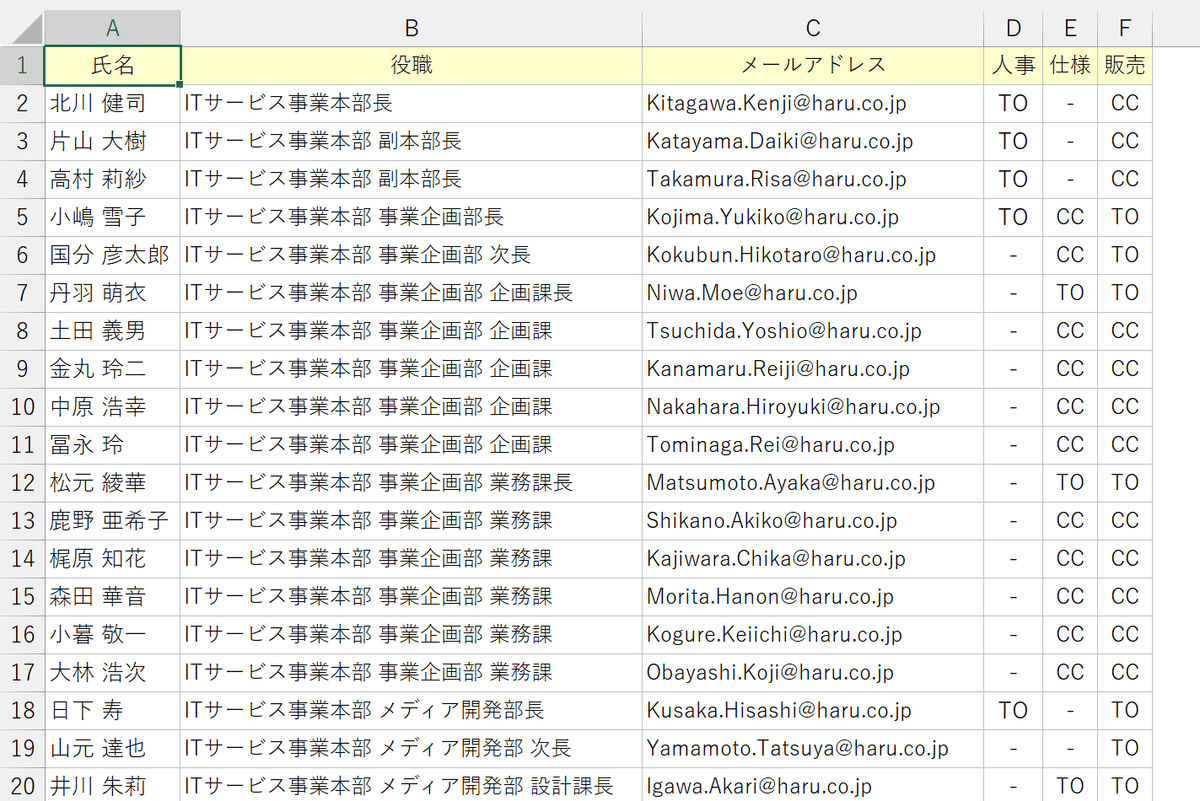Click Kusaka.Hisashi@haru.co.jp email cell
The width and height of the screenshot is (1200, 801).
813,711
